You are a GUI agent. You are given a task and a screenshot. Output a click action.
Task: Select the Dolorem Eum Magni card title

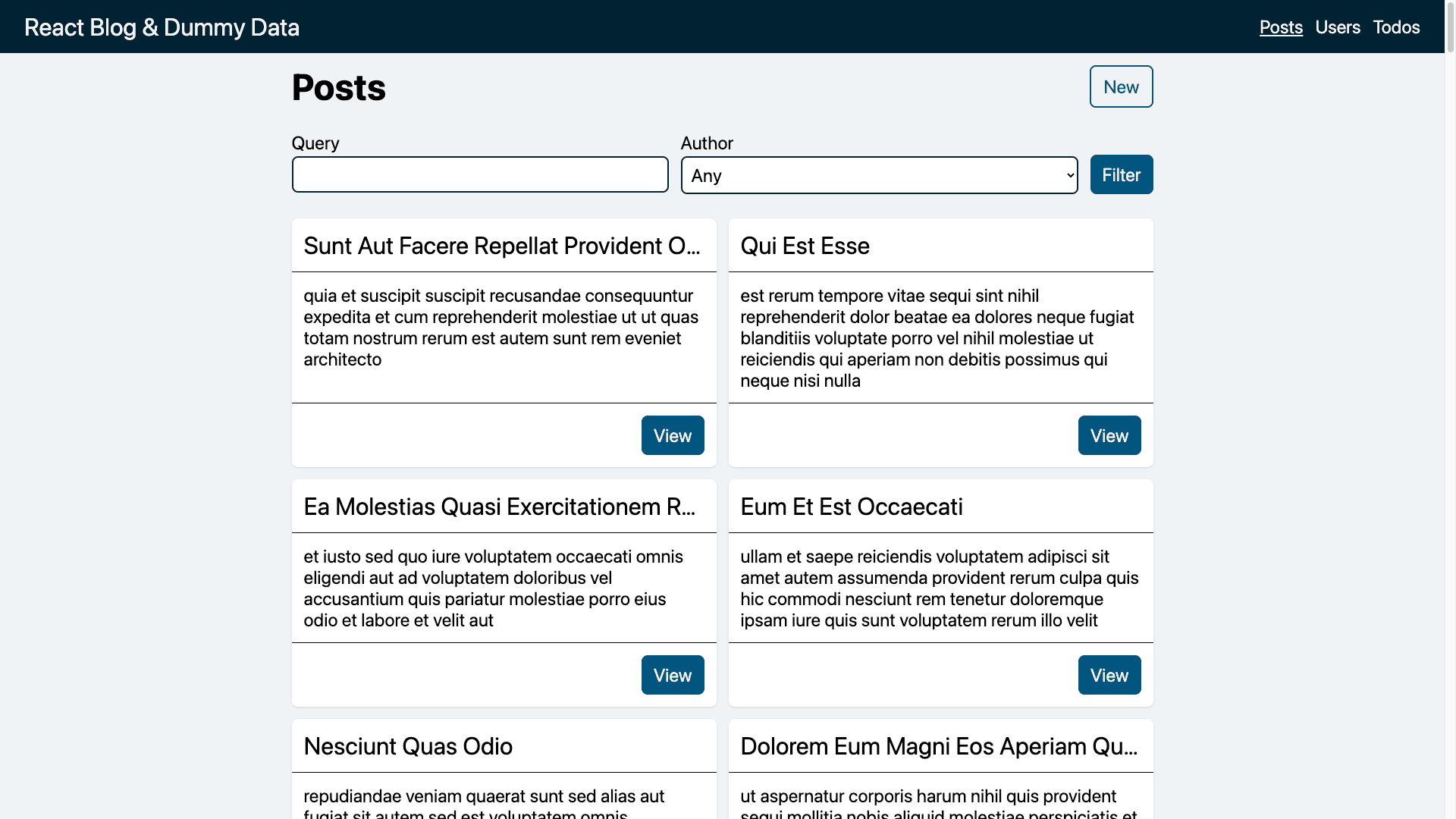tap(939, 746)
